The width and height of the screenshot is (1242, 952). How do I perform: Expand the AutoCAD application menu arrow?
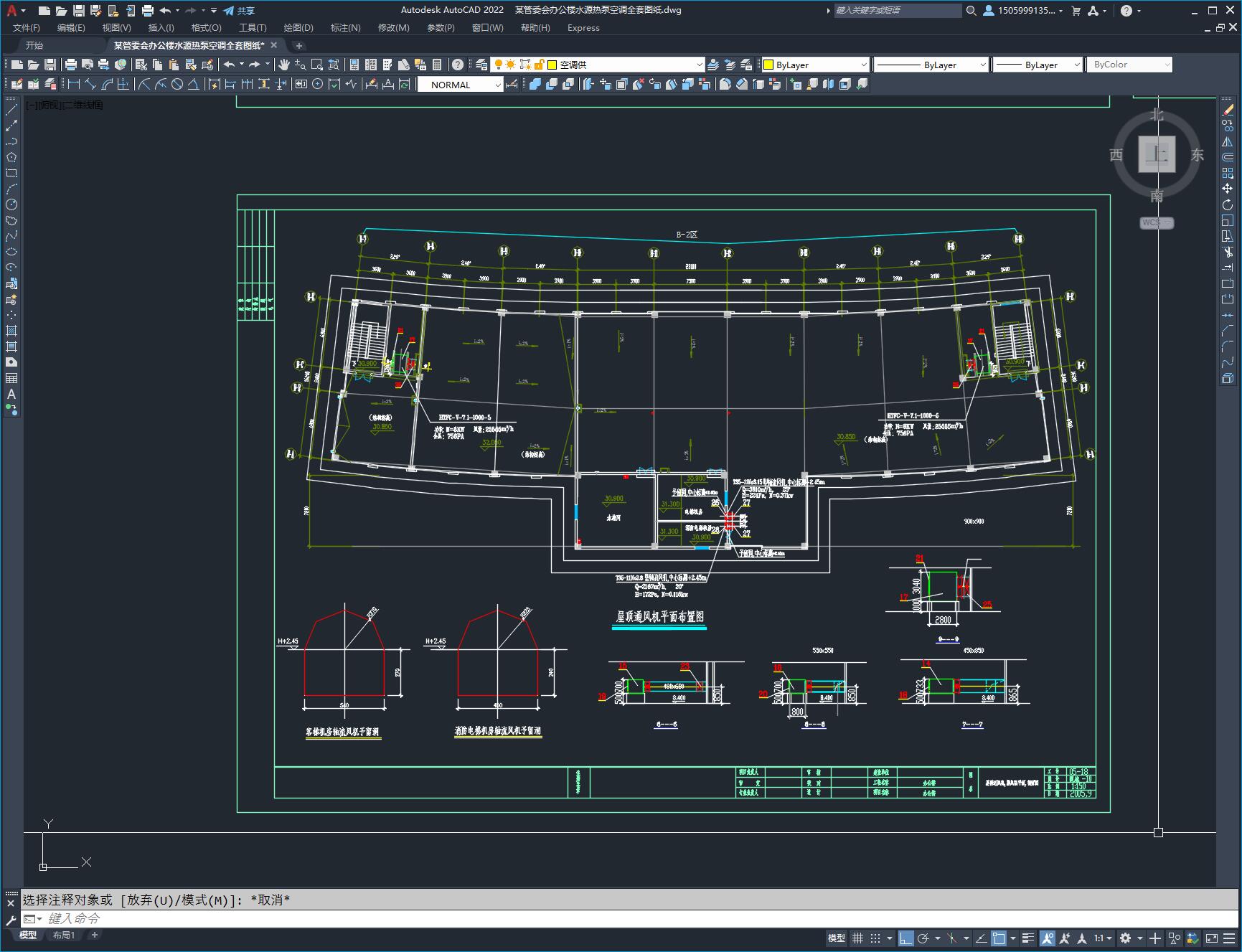click(x=24, y=11)
